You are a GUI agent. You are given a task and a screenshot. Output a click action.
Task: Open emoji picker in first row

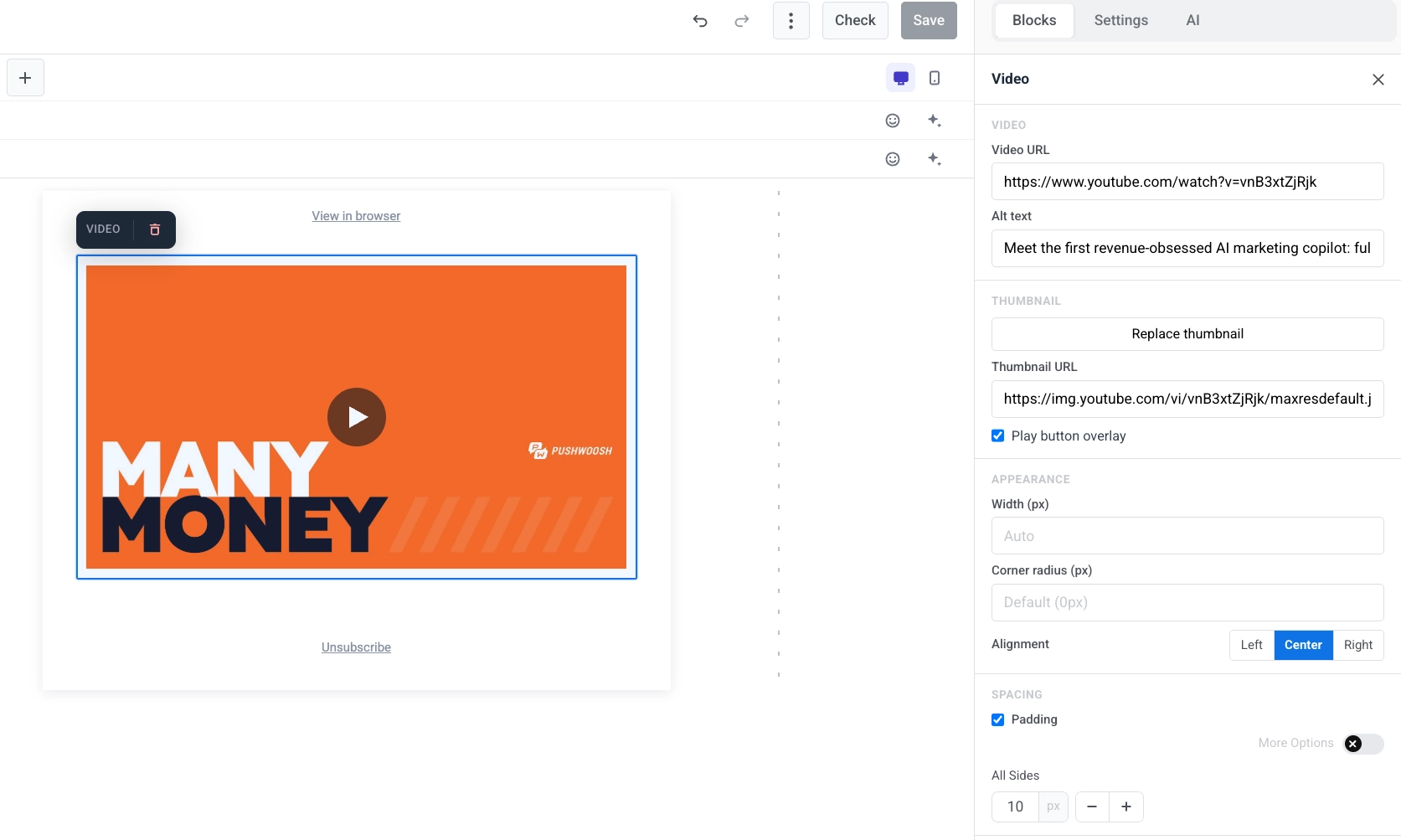(893, 121)
